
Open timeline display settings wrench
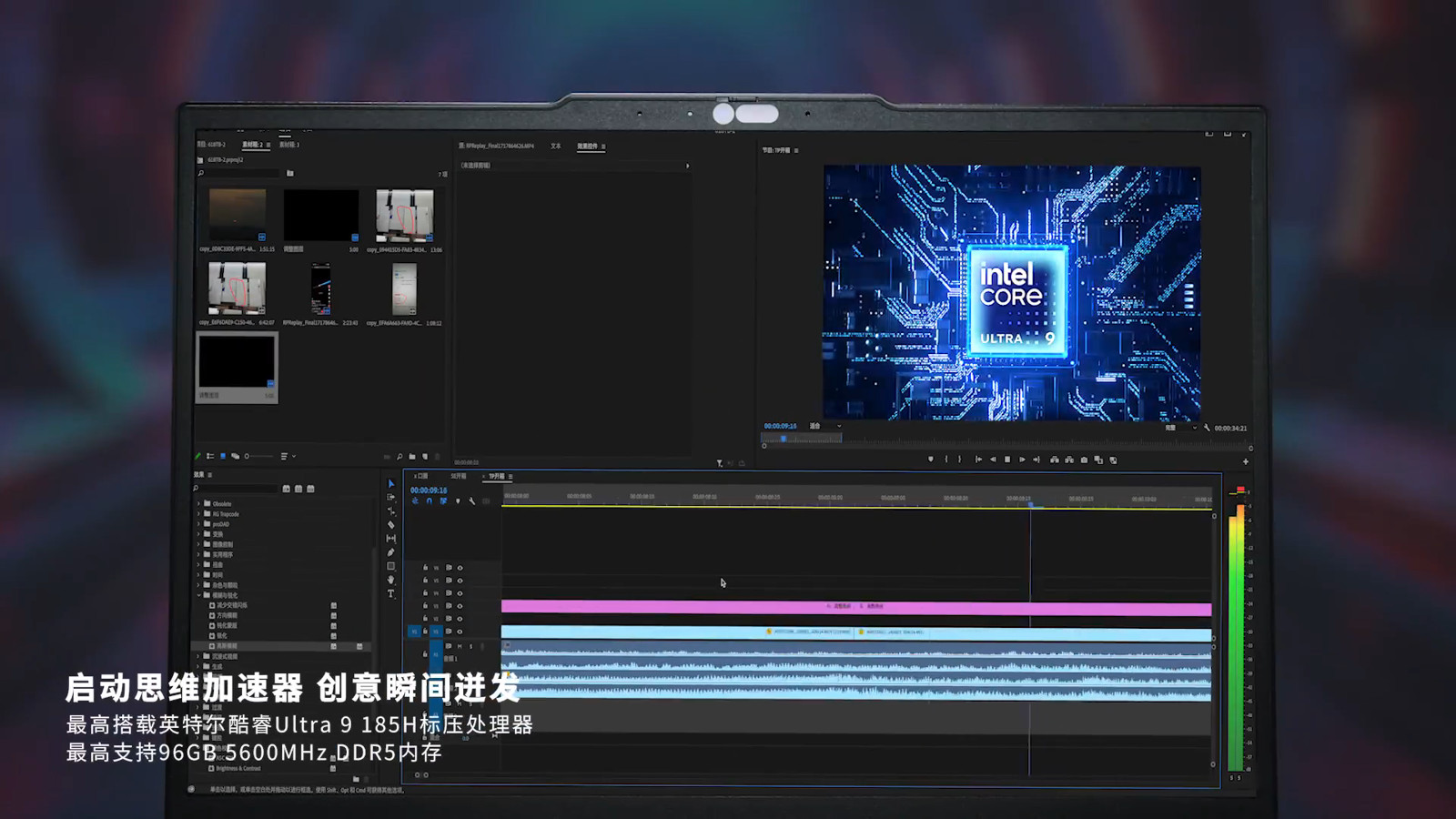471,500
